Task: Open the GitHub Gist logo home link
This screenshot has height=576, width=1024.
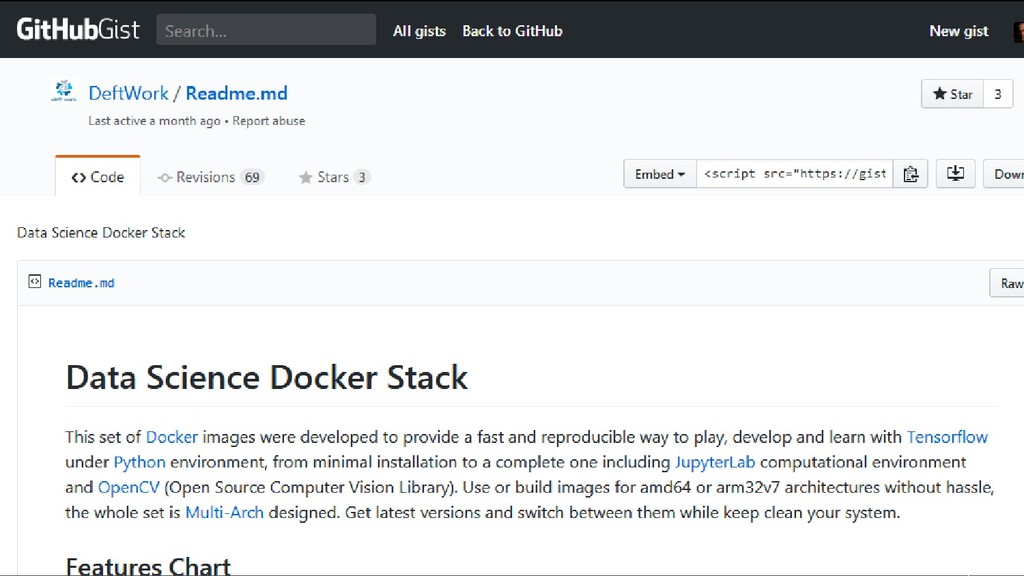Action: point(78,29)
